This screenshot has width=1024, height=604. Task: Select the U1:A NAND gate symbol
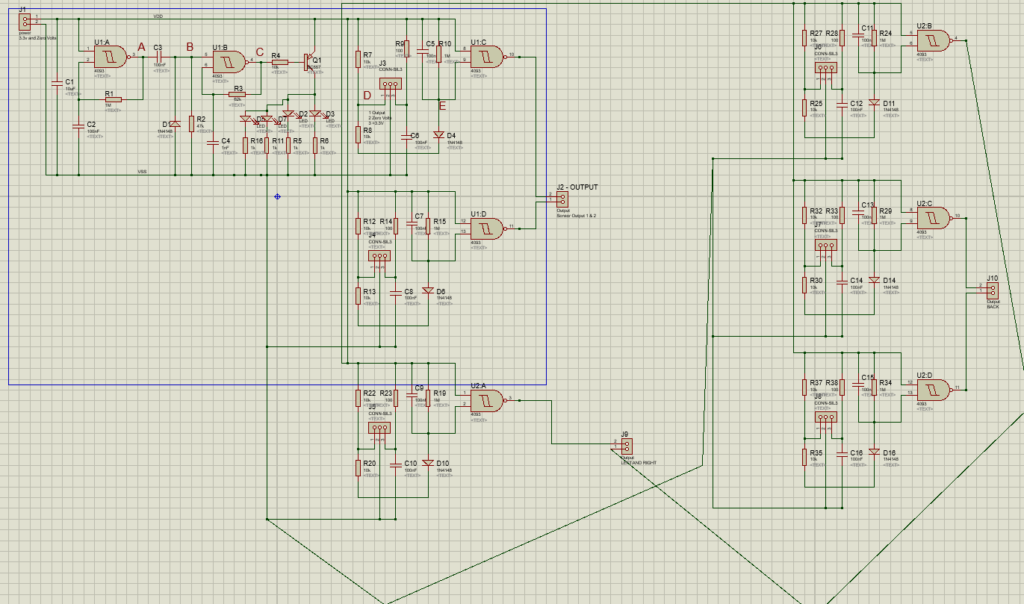click(x=106, y=57)
